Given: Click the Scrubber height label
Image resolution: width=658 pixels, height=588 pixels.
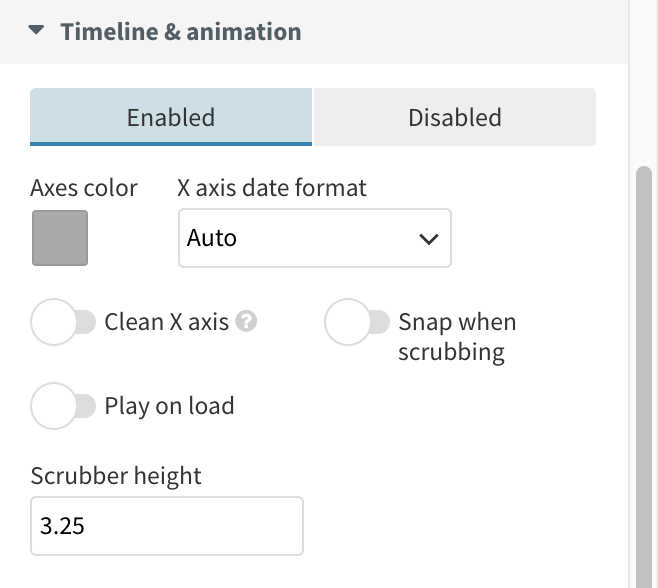Looking at the screenshot, I should (116, 475).
